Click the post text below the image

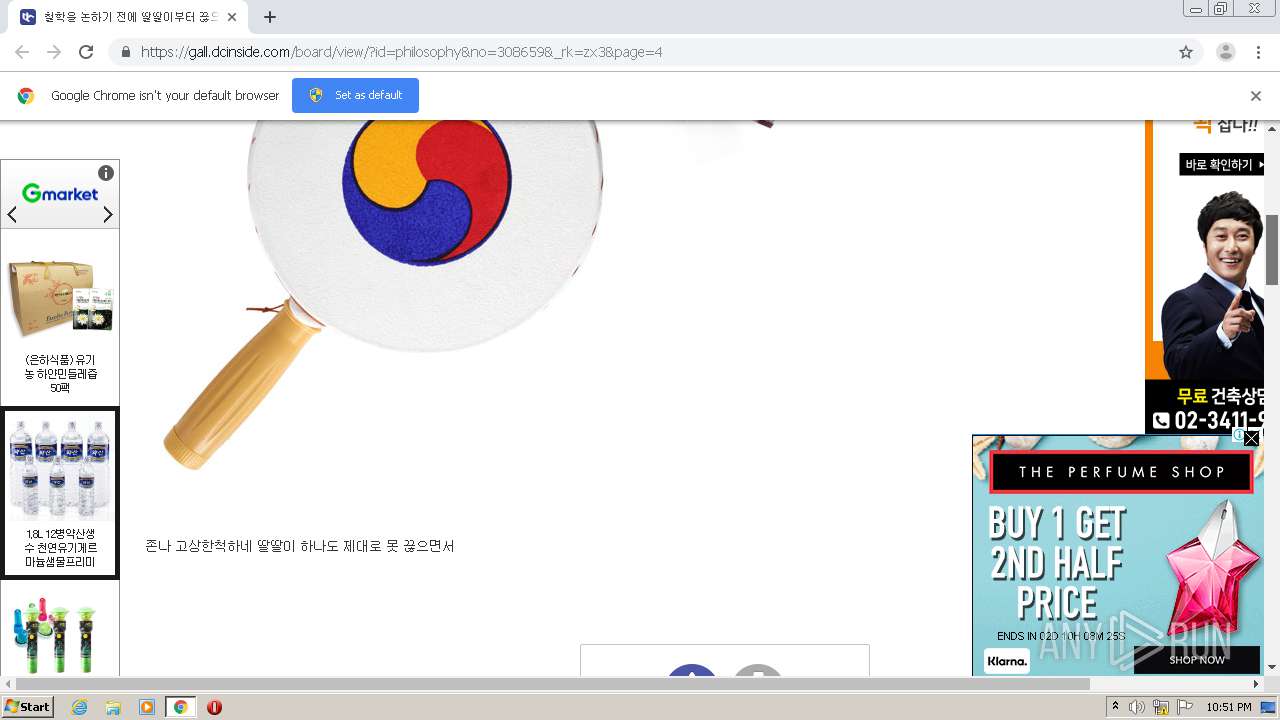[x=300, y=546]
